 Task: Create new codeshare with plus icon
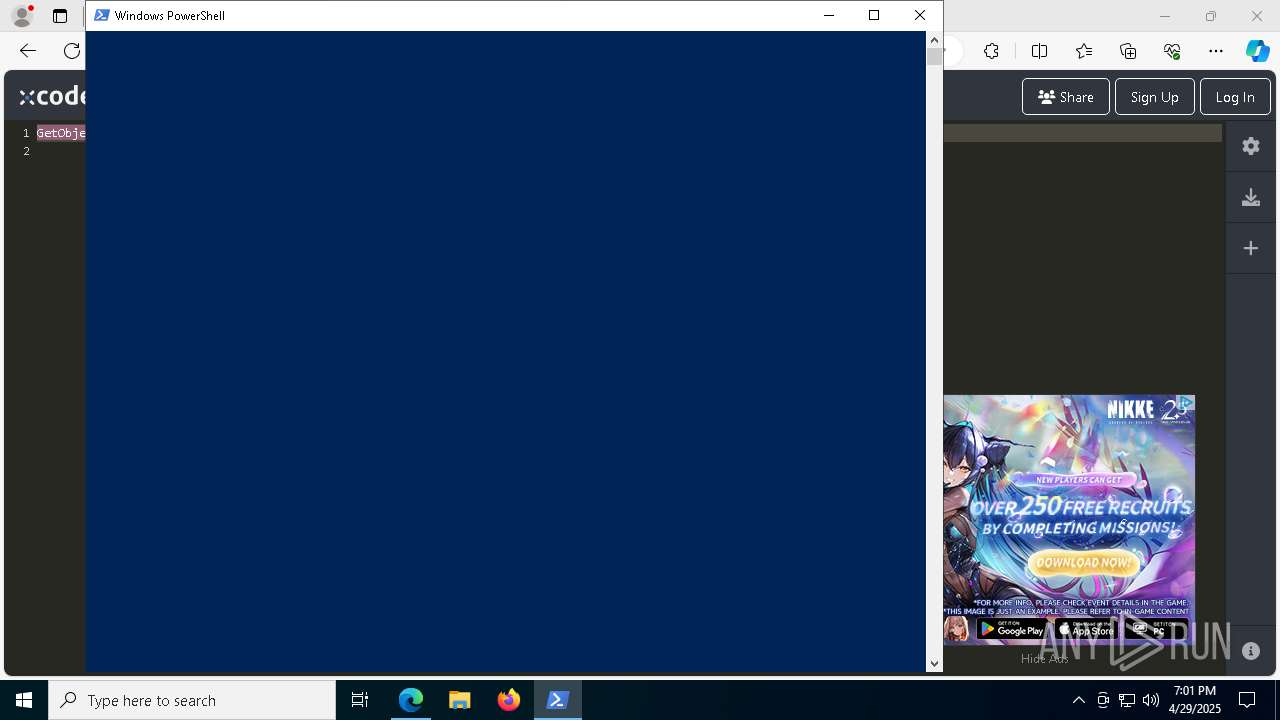point(1251,248)
